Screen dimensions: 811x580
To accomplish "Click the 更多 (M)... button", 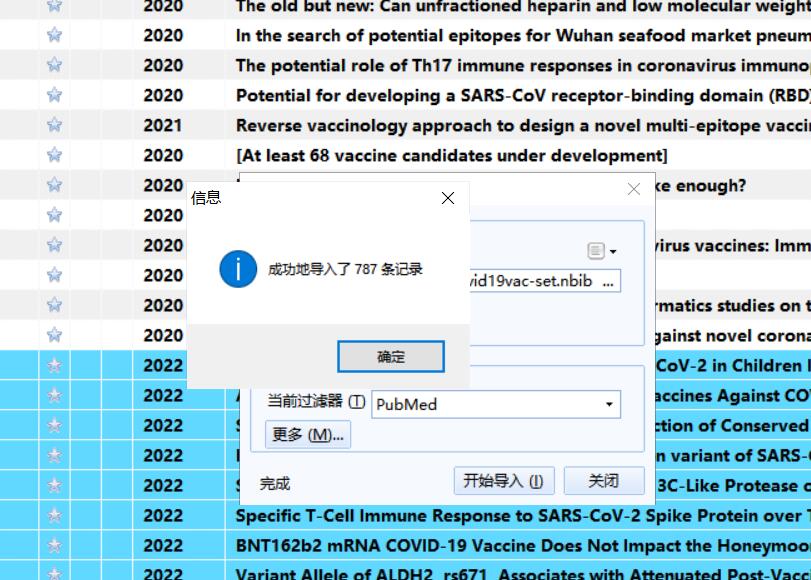I will tap(308, 435).
